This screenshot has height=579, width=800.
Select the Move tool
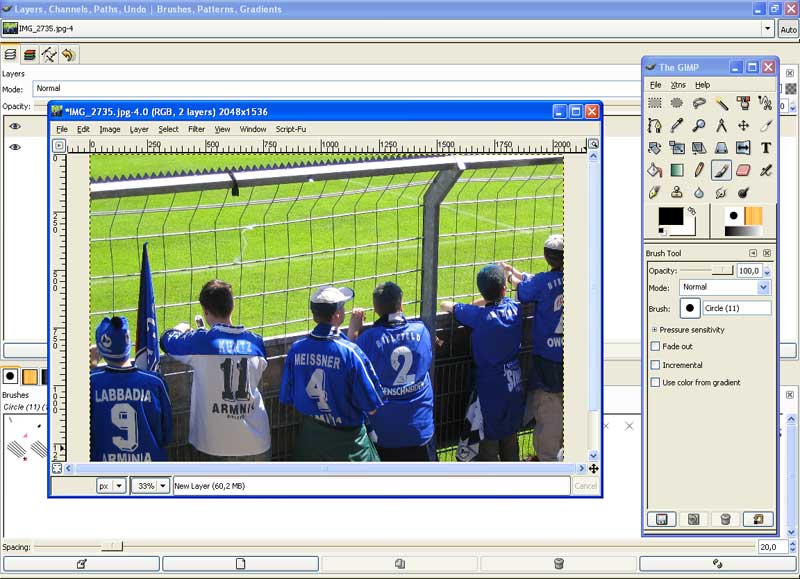[743, 125]
